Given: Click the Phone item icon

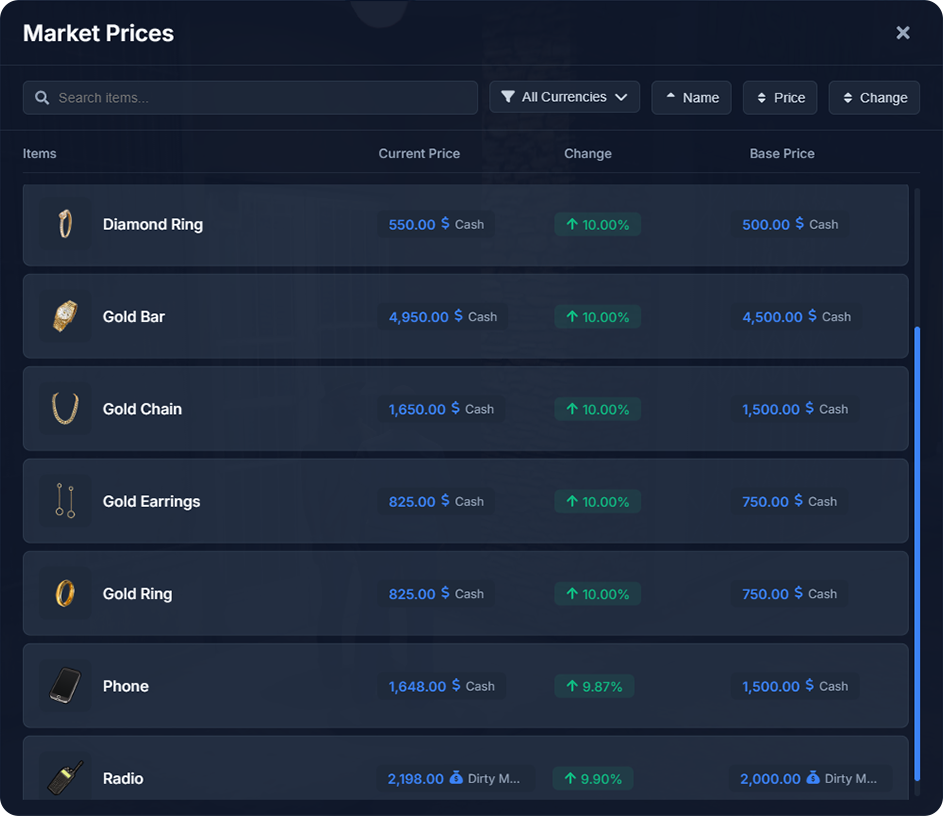Looking at the screenshot, I should pos(65,686).
